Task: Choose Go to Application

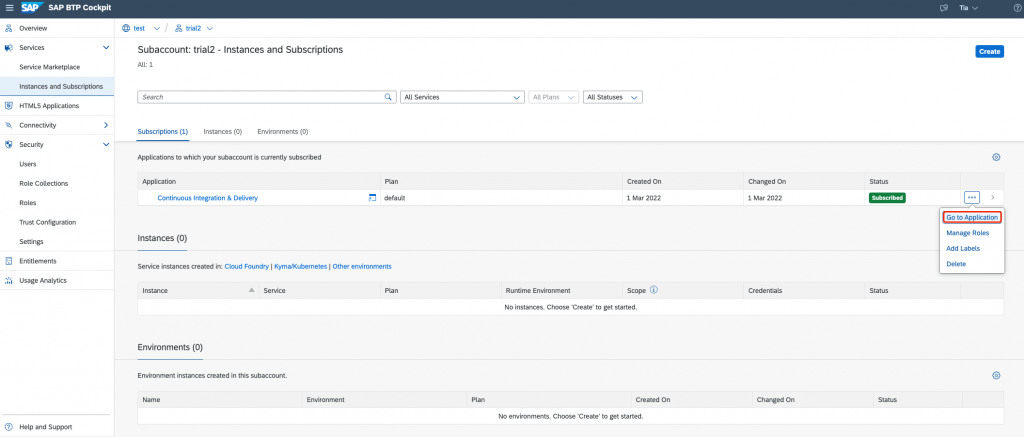Action: 972,217
